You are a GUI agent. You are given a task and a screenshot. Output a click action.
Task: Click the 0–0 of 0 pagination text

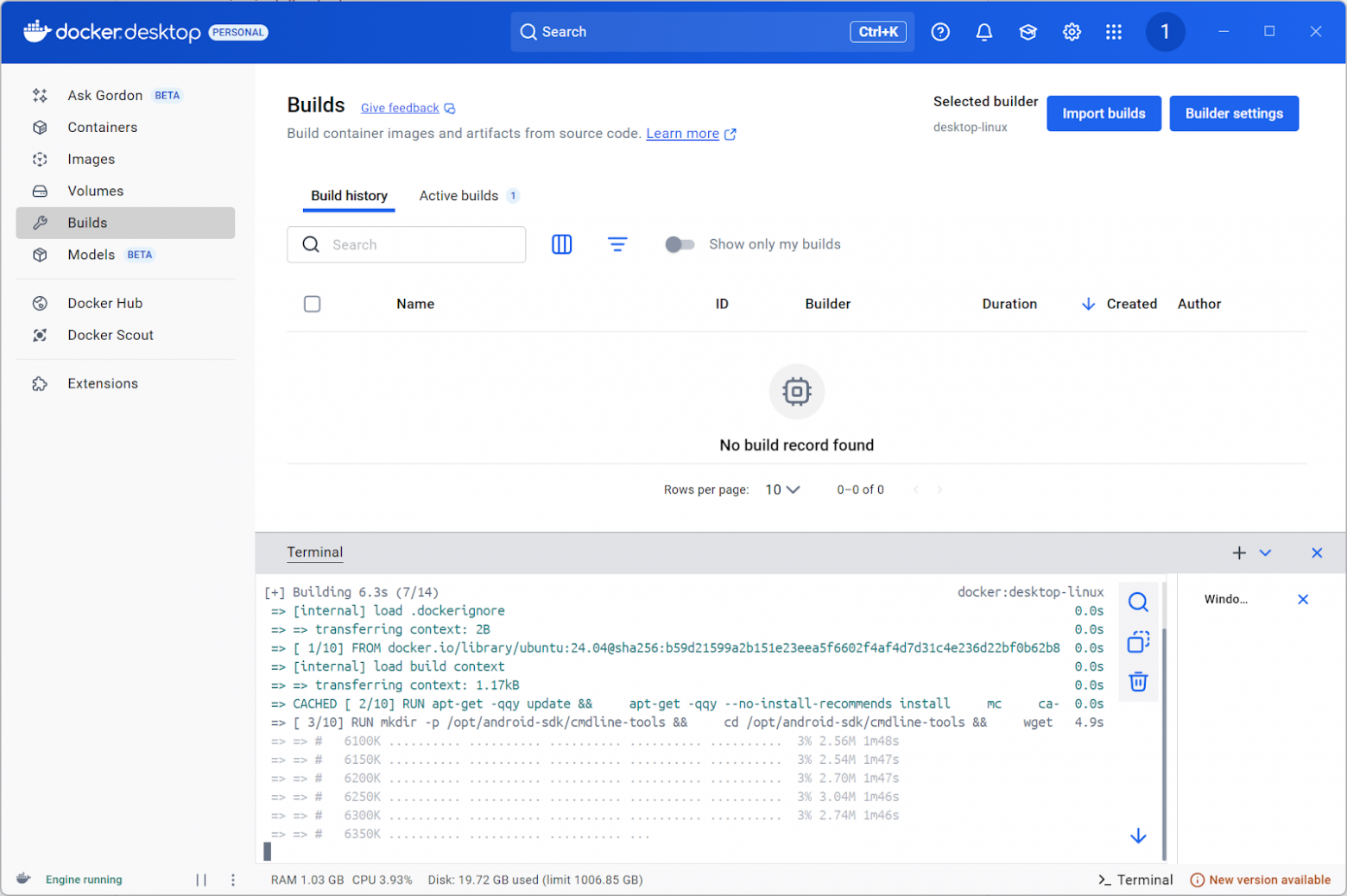(x=860, y=489)
